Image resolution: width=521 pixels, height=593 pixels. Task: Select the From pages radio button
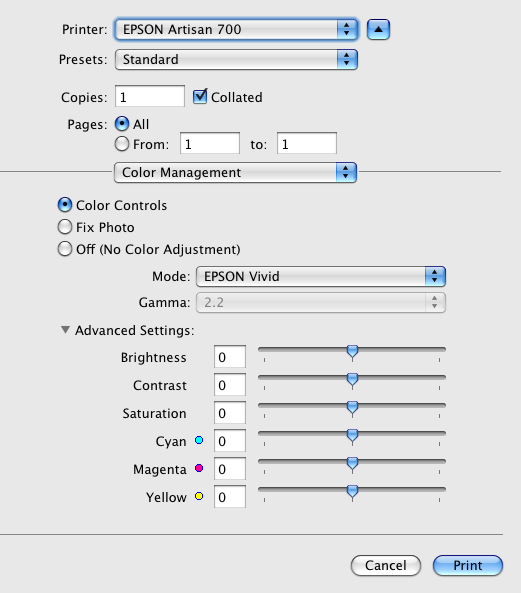pyautogui.click(x=122, y=144)
